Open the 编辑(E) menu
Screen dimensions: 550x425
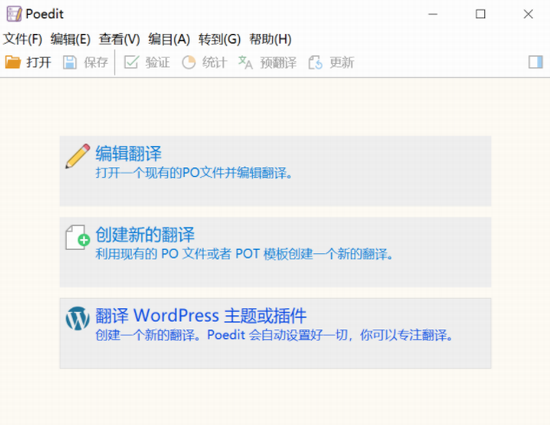point(71,39)
